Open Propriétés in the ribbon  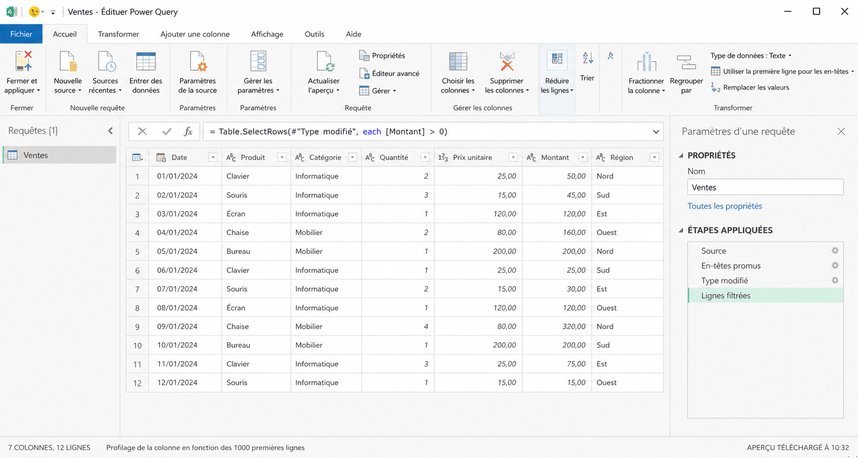[382, 55]
